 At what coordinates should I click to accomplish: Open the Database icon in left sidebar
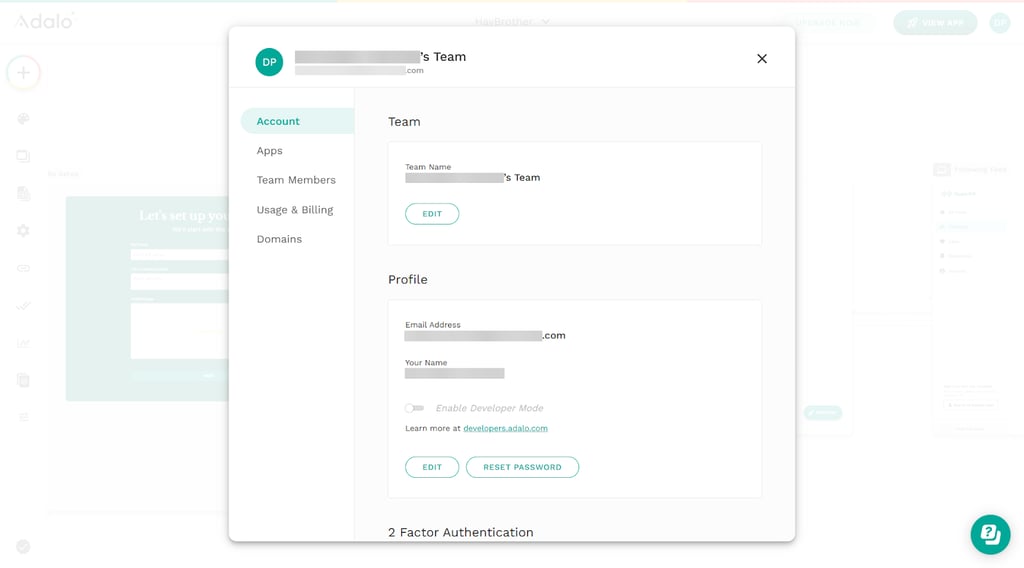[24, 193]
